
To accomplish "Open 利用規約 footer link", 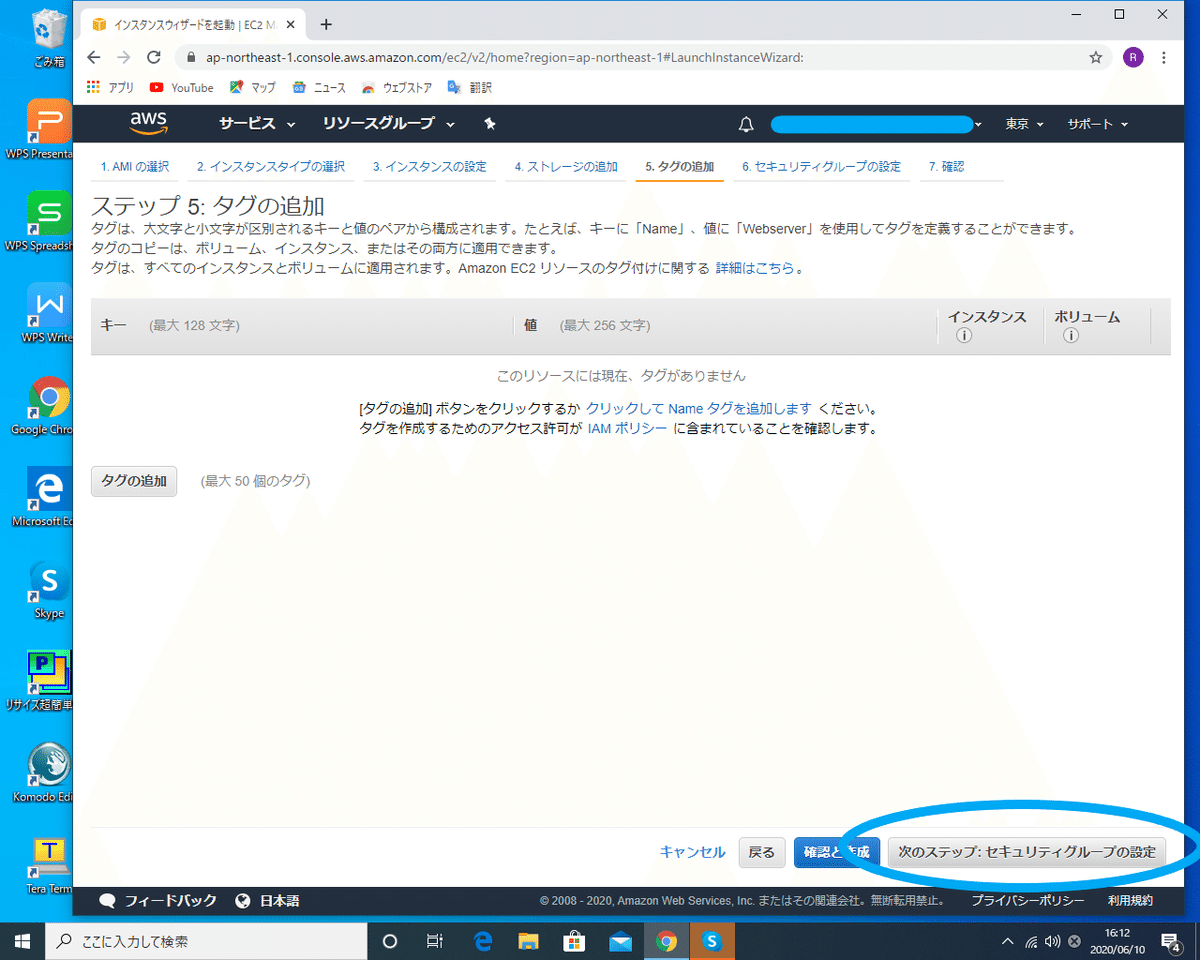I will [1130, 901].
